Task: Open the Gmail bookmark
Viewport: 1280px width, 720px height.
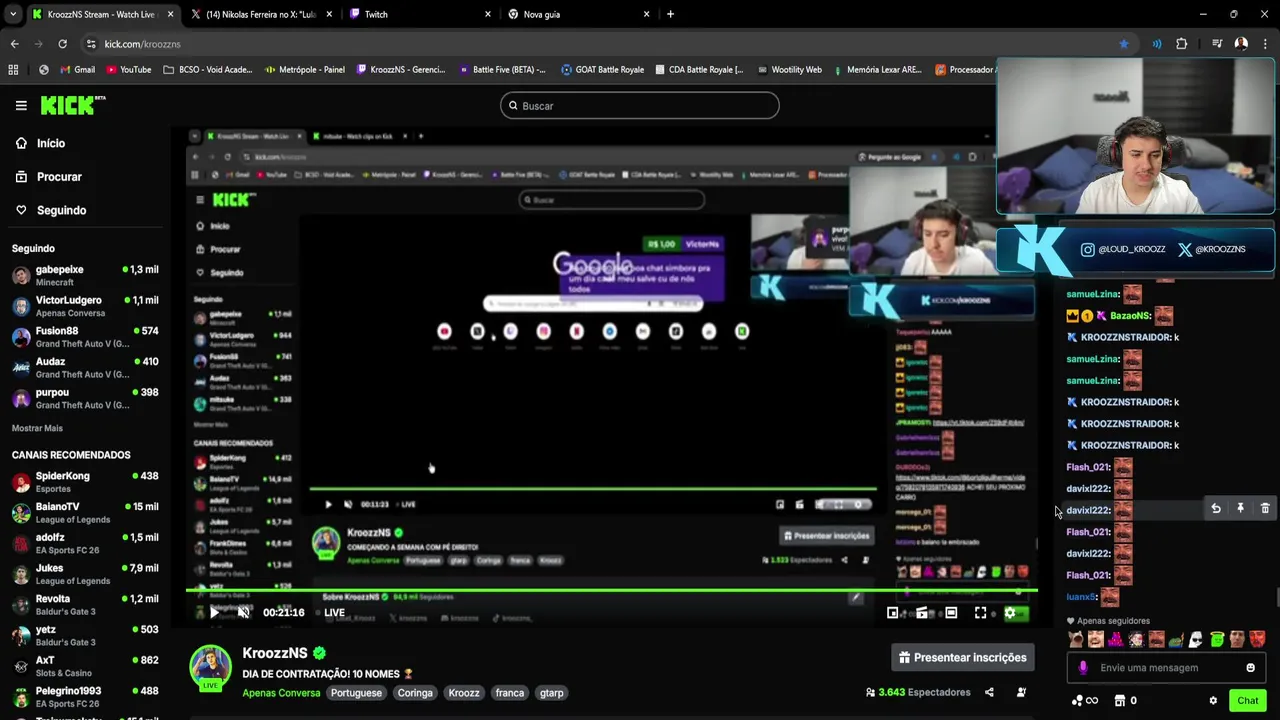Action: pos(77,70)
